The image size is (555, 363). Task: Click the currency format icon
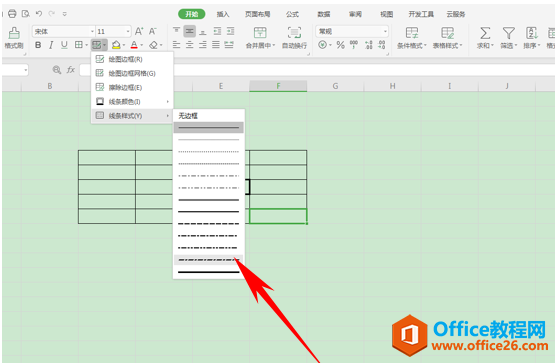point(322,45)
